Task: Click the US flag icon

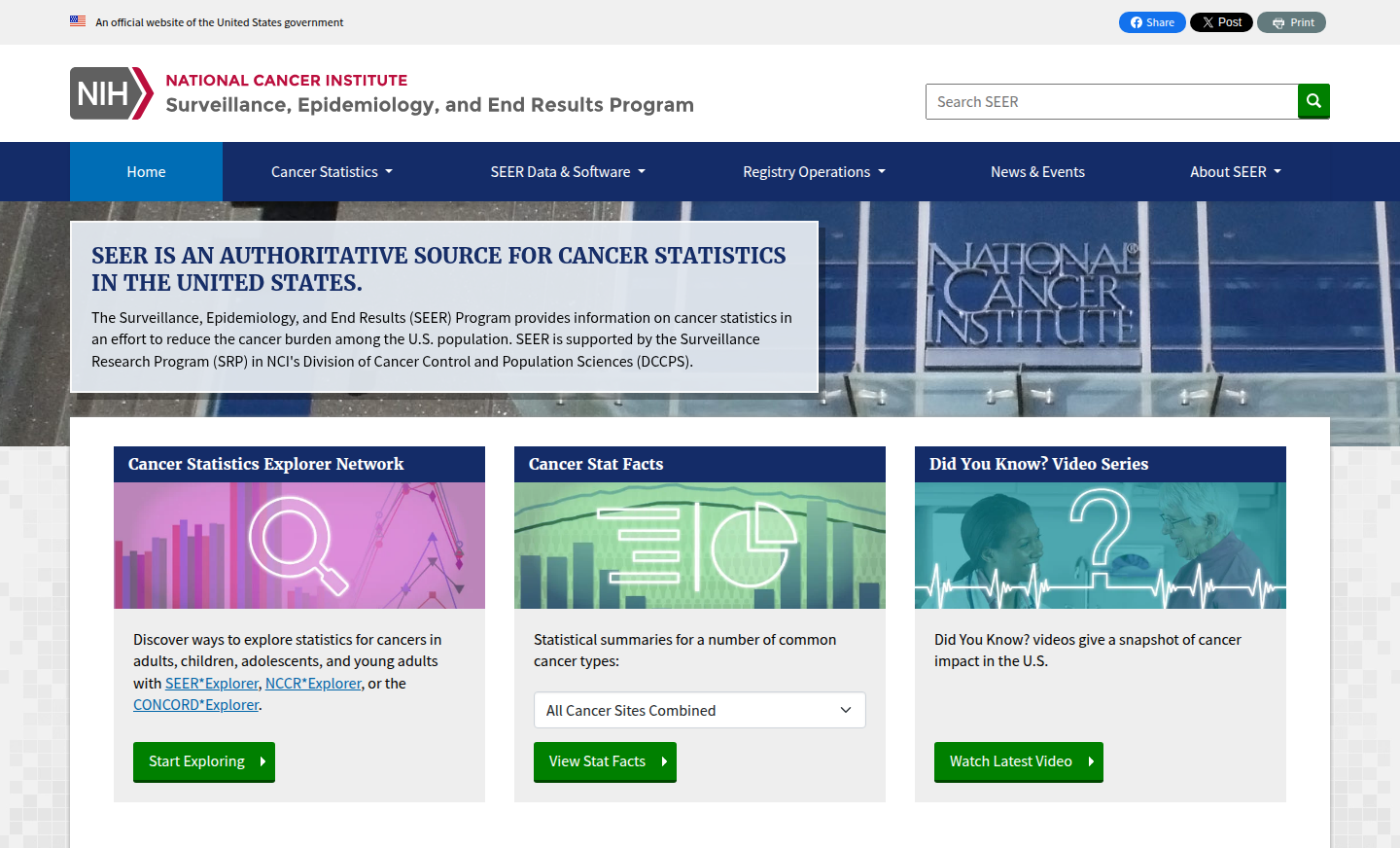Action: coord(78,21)
